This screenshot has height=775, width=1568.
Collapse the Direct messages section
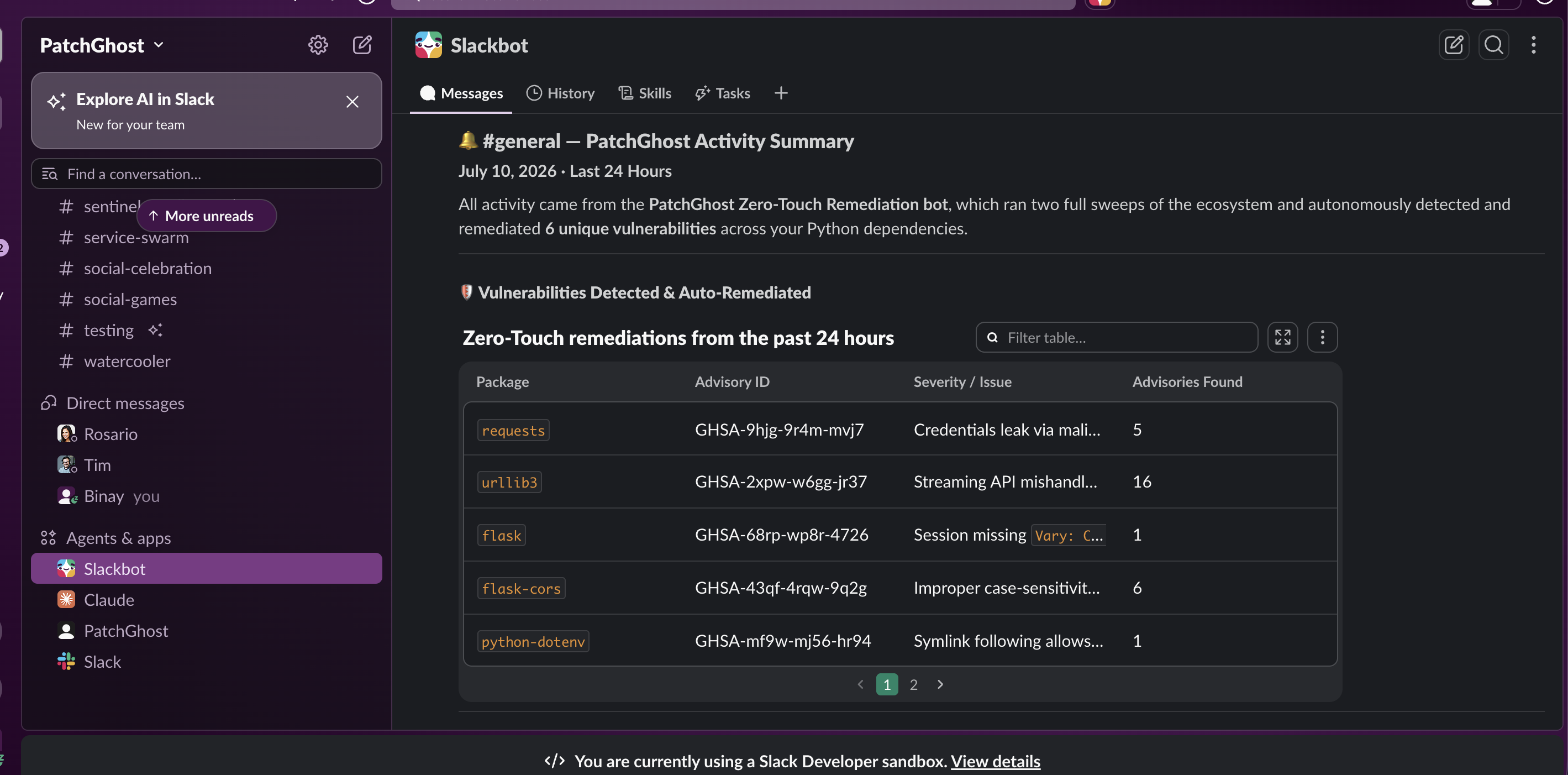(x=125, y=403)
